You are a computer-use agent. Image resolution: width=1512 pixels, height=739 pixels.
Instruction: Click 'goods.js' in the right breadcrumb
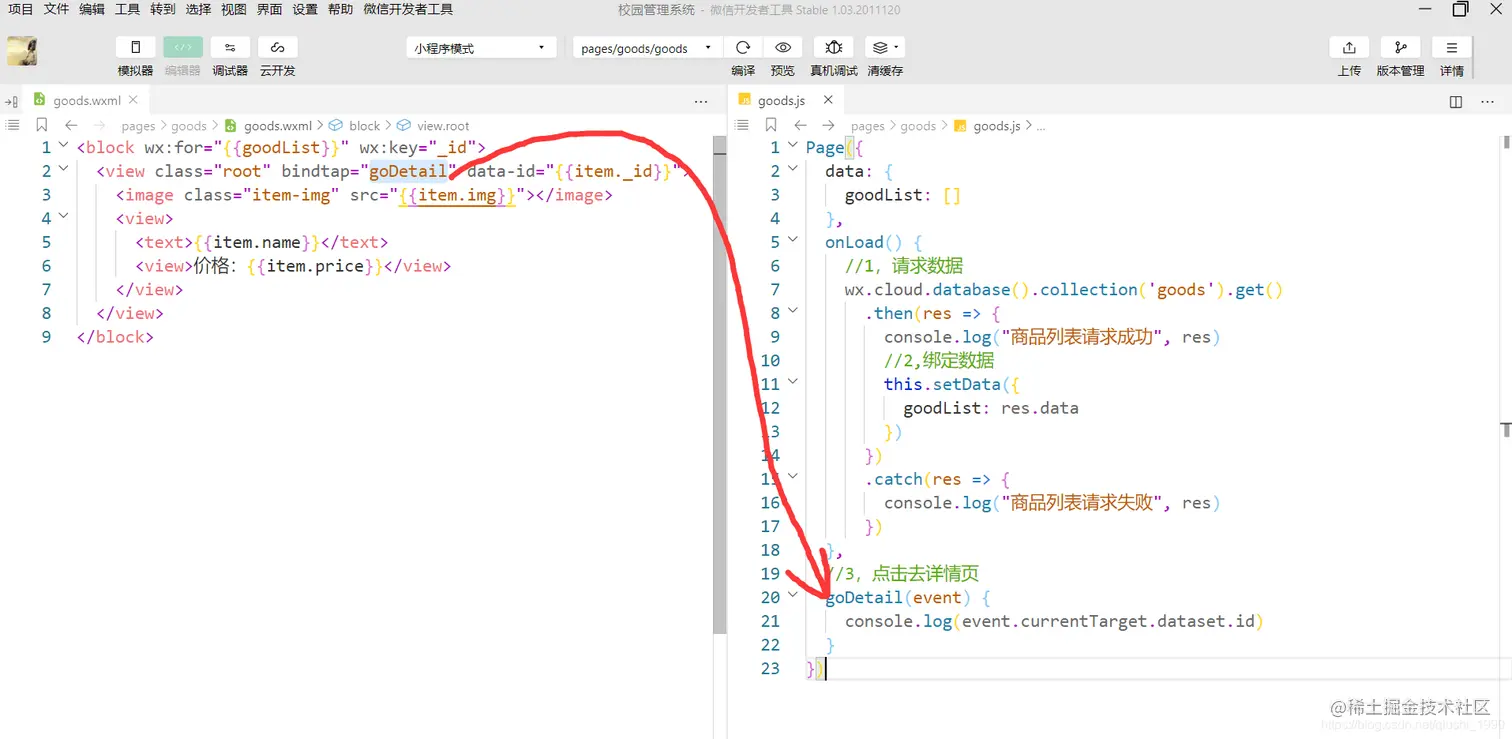pyautogui.click(x=996, y=126)
